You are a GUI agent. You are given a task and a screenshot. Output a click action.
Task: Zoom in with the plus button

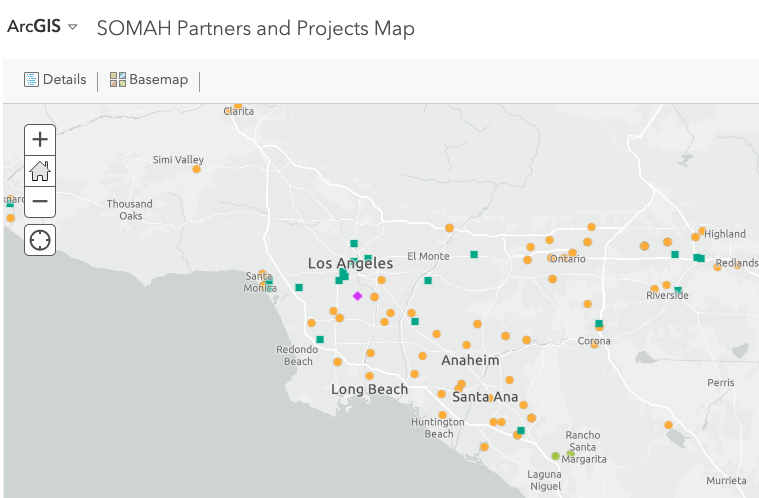pos(40,139)
